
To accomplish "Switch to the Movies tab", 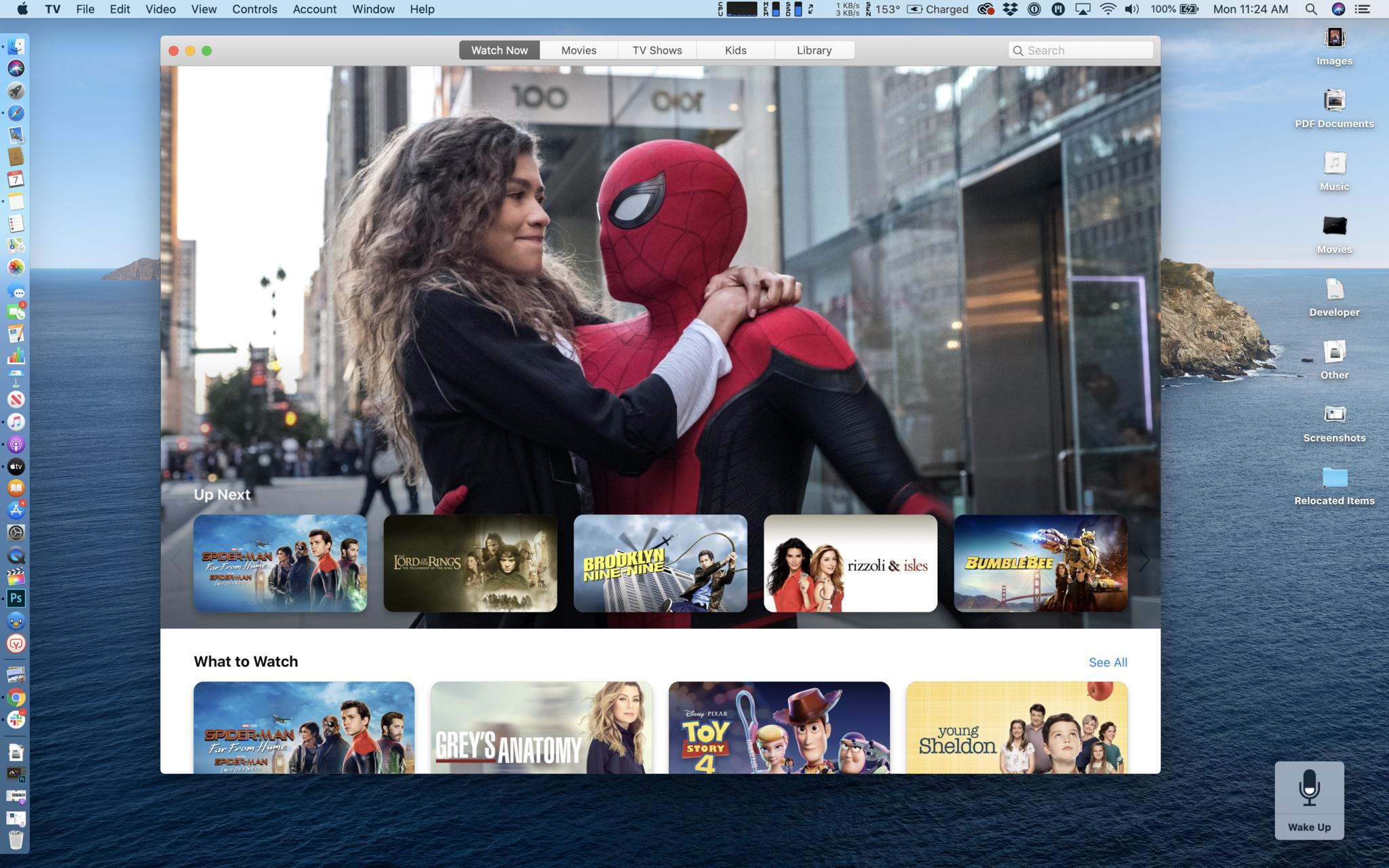I will click(579, 50).
